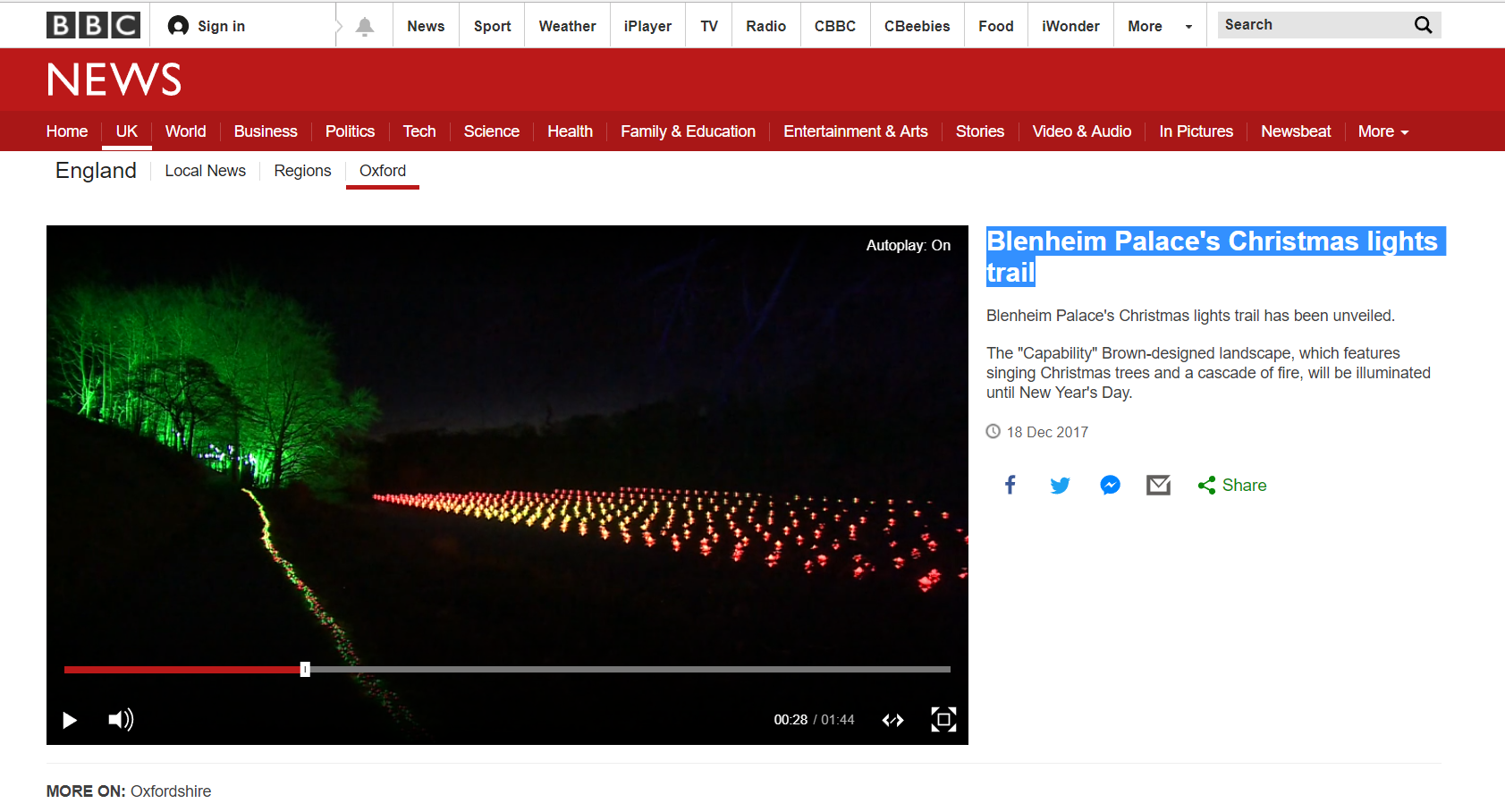
Task: Open CBeebies link
Action: (x=917, y=26)
